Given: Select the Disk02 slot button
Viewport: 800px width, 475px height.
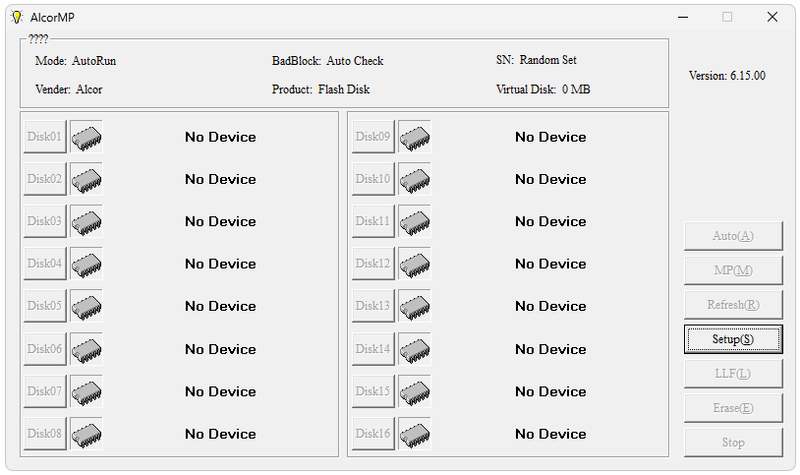Looking at the screenshot, I should [45, 179].
